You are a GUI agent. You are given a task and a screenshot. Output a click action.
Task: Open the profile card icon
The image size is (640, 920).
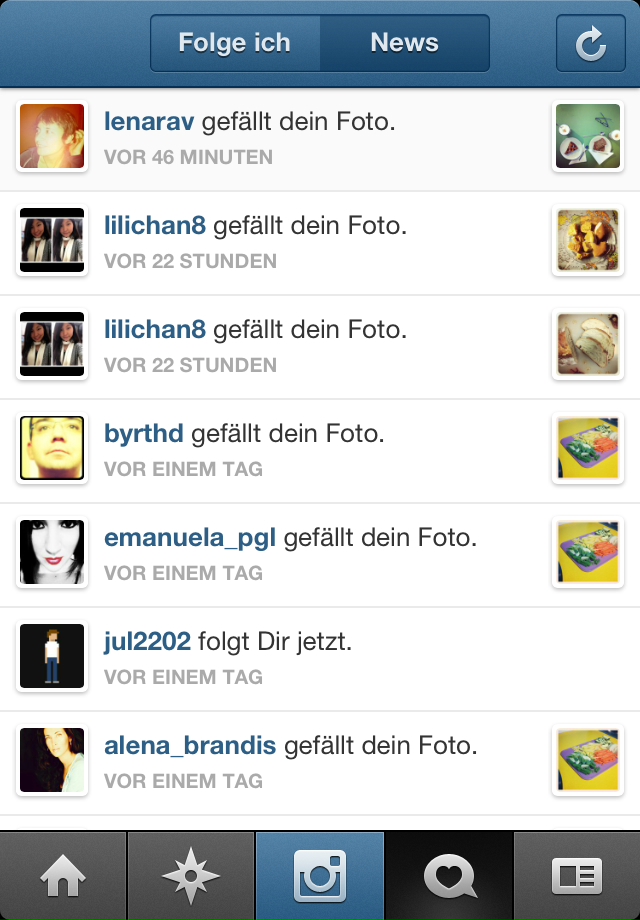(577, 875)
